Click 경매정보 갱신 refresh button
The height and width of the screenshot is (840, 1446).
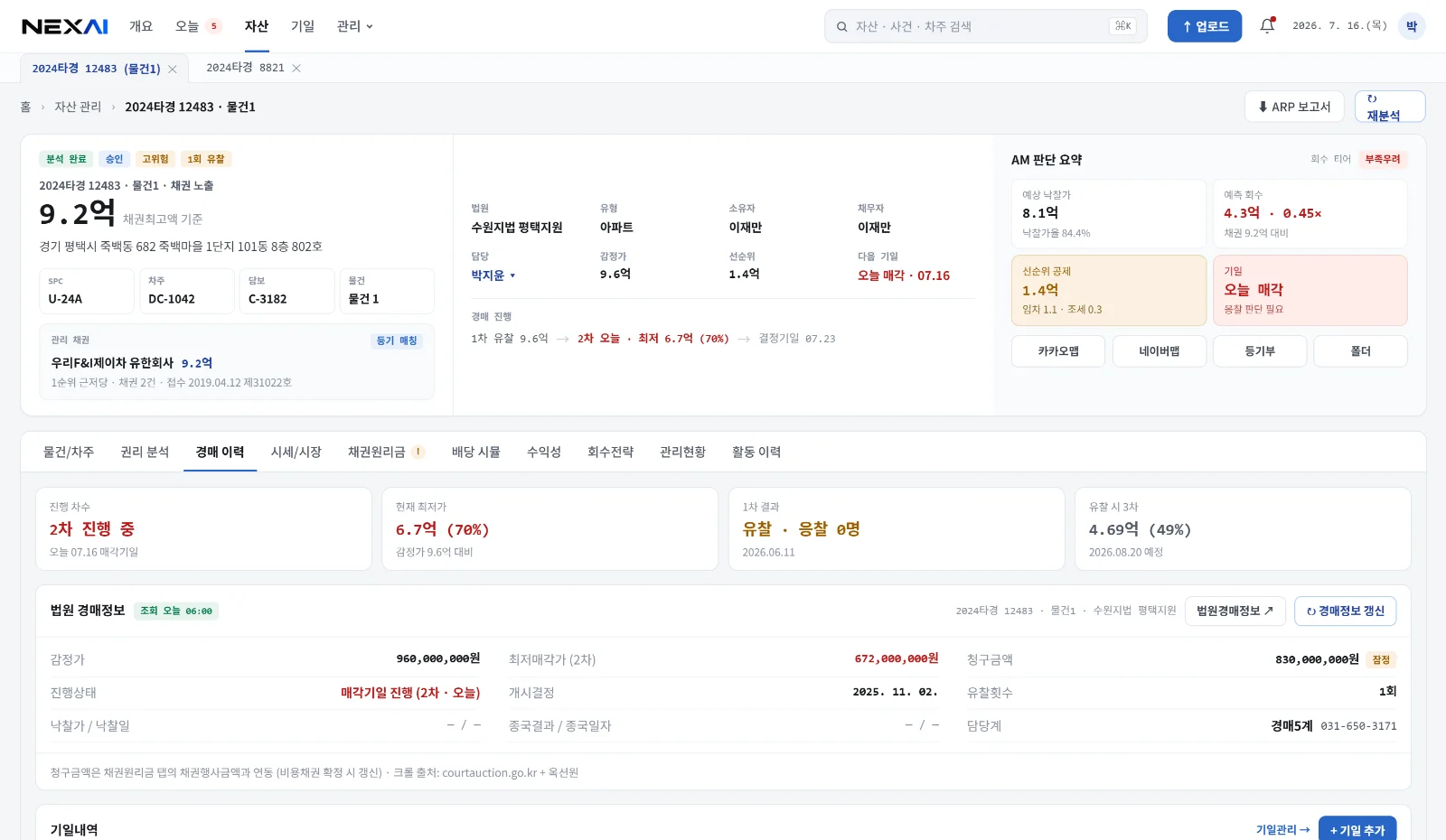pos(1346,611)
